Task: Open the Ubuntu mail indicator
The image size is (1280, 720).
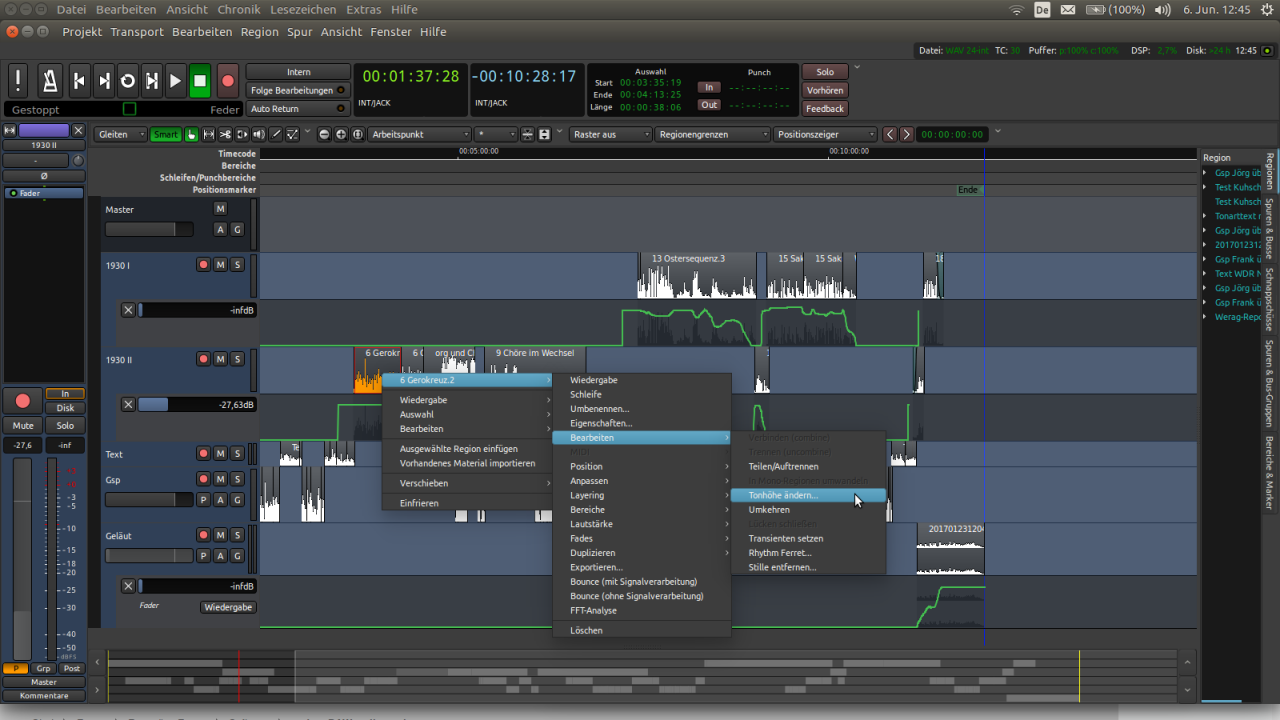Action: (x=1068, y=9)
